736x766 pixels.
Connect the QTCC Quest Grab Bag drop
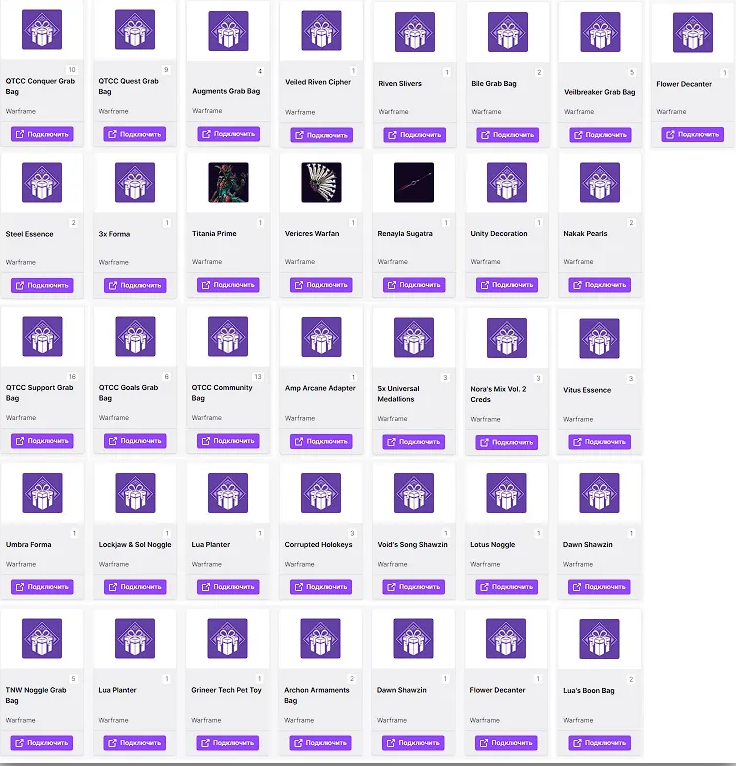click(x=135, y=134)
